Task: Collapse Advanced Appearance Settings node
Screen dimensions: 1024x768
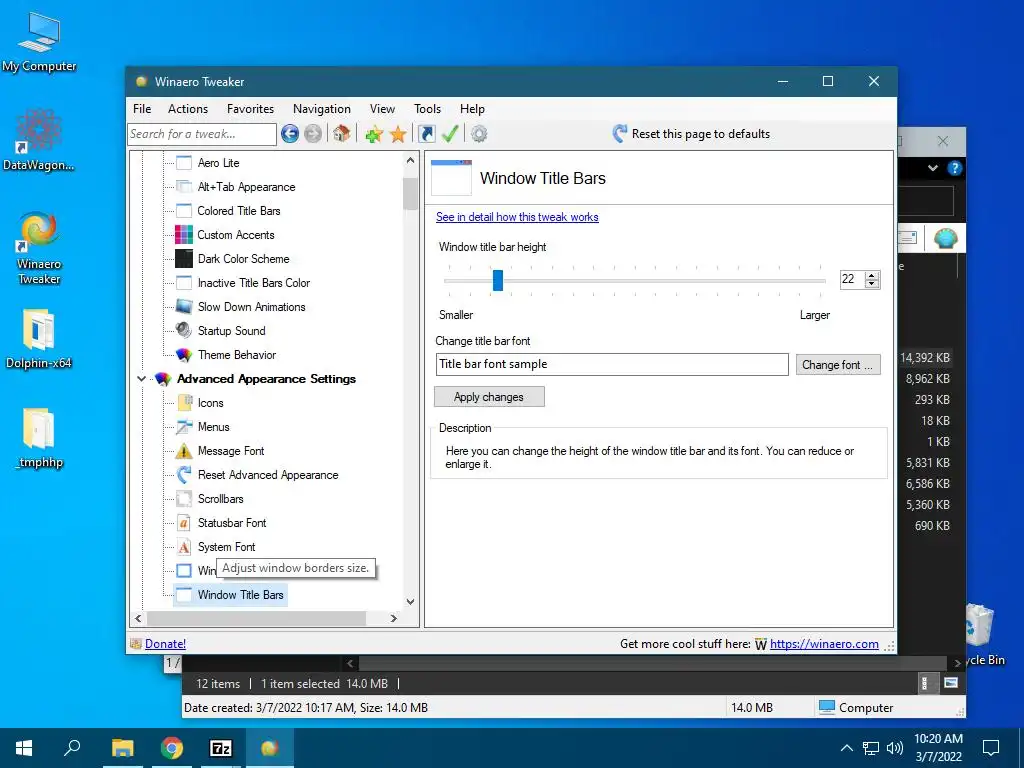Action: [141, 379]
